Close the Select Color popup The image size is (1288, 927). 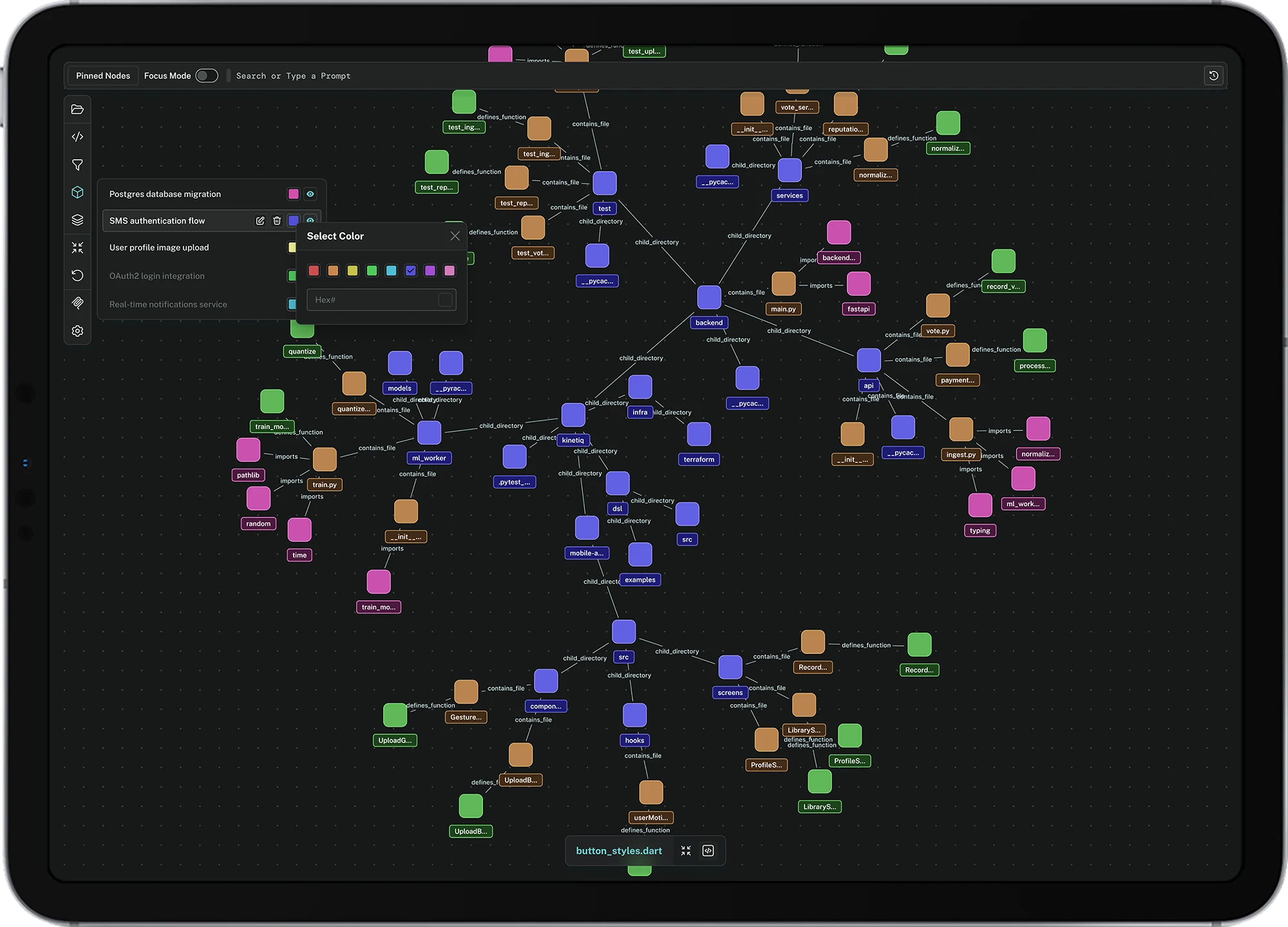point(455,236)
